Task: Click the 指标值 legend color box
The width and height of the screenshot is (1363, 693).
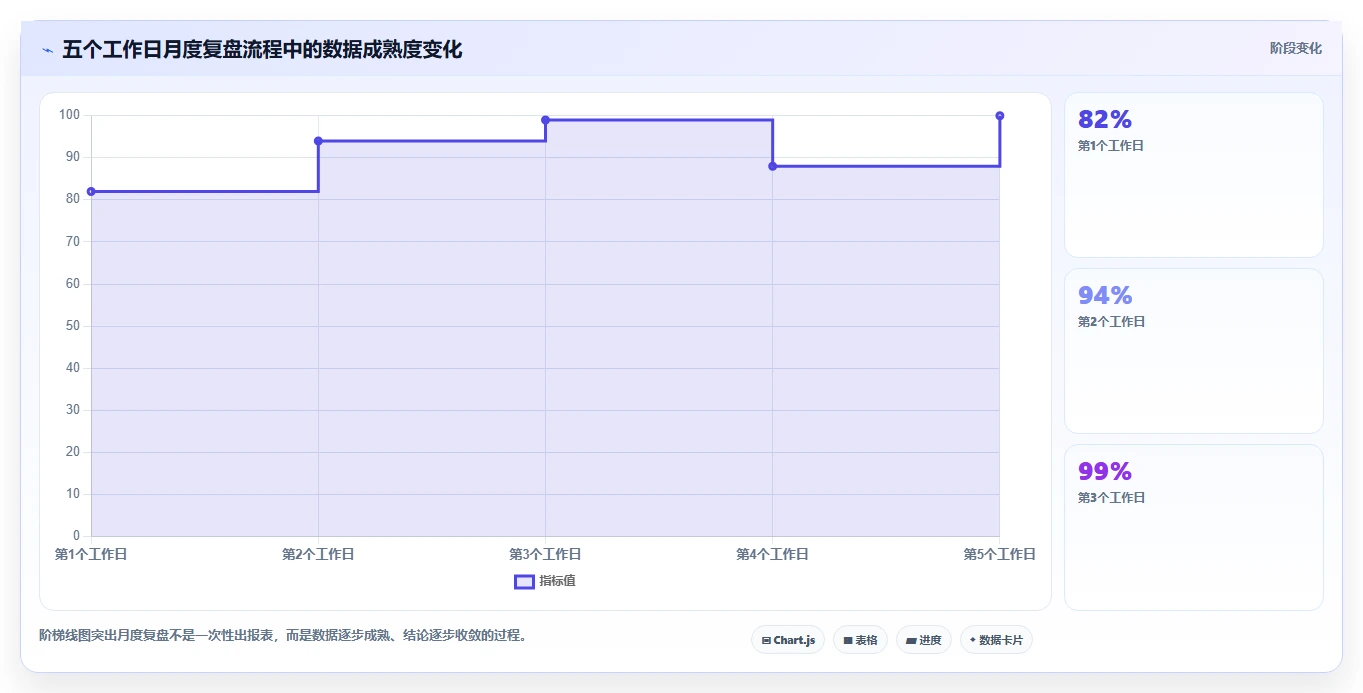Action: [524, 581]
